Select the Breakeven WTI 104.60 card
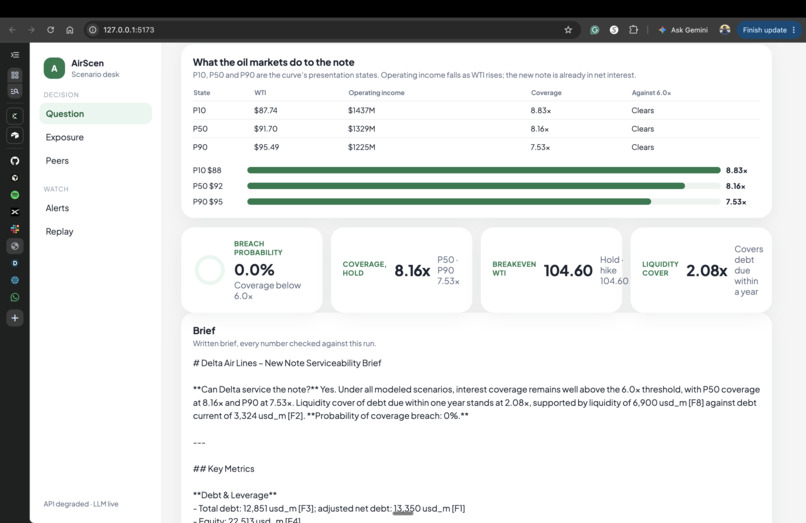 point(551,270)
